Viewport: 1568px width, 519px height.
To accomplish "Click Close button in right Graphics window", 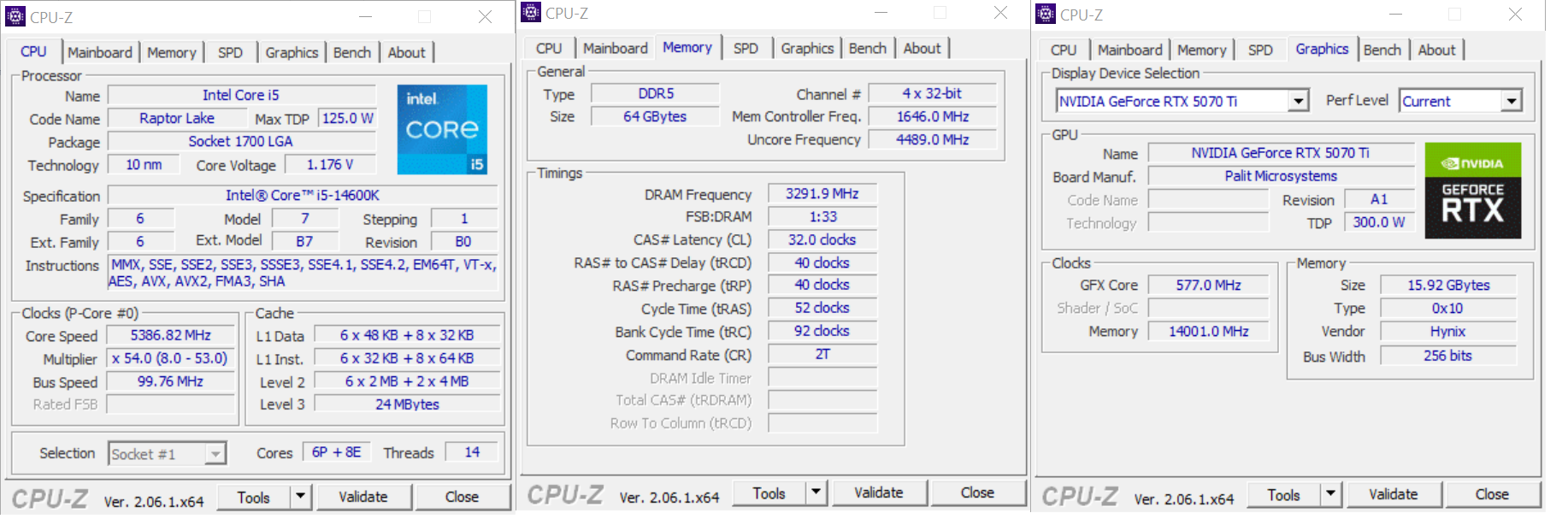I will tap(1492, 494).
